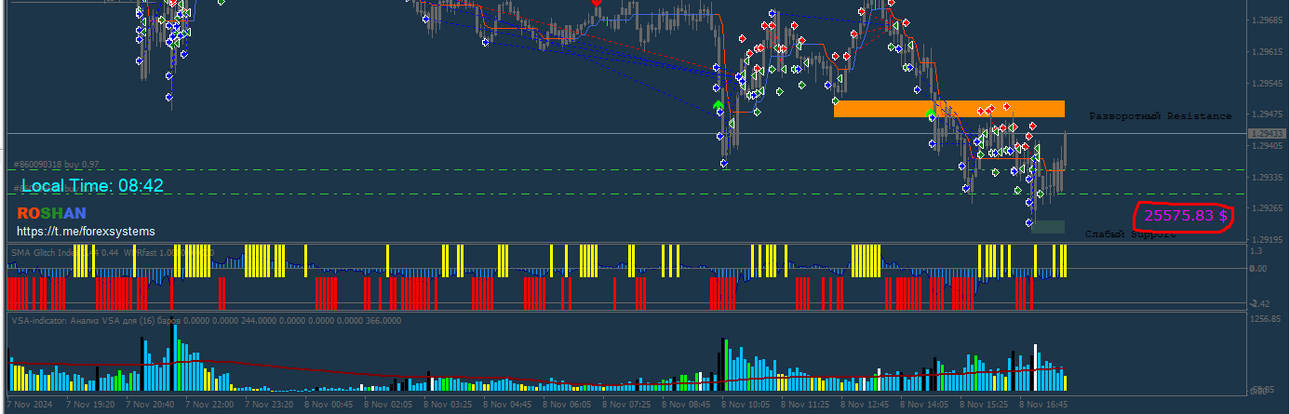Click the 1.29685 price scale value
Viewport: 1290px width, 414px height.
tap(1267, 20)
